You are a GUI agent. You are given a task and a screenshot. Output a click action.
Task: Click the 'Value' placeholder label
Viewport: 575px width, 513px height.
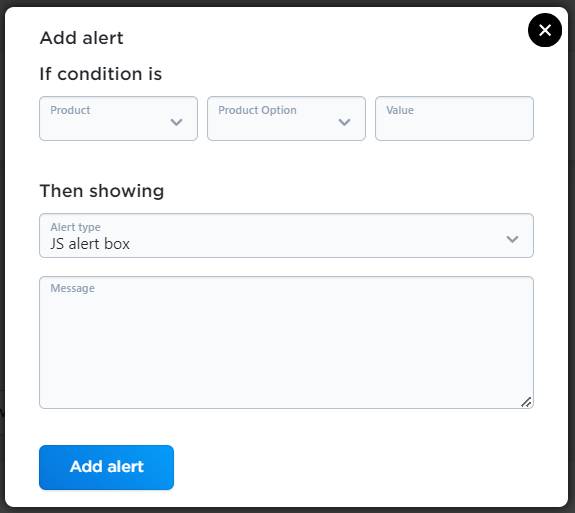[x=400, y=110]
